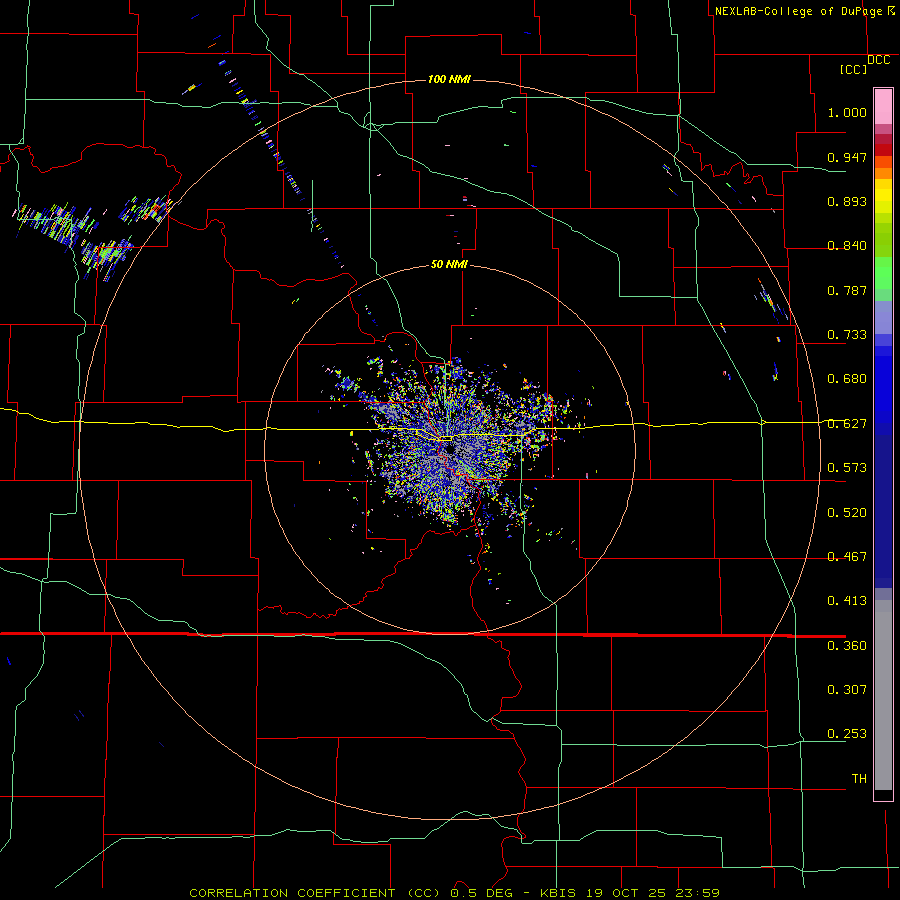Click the 0.413 color scale value
Viewport: 900px width, 900px height.
tap(847, 601)
